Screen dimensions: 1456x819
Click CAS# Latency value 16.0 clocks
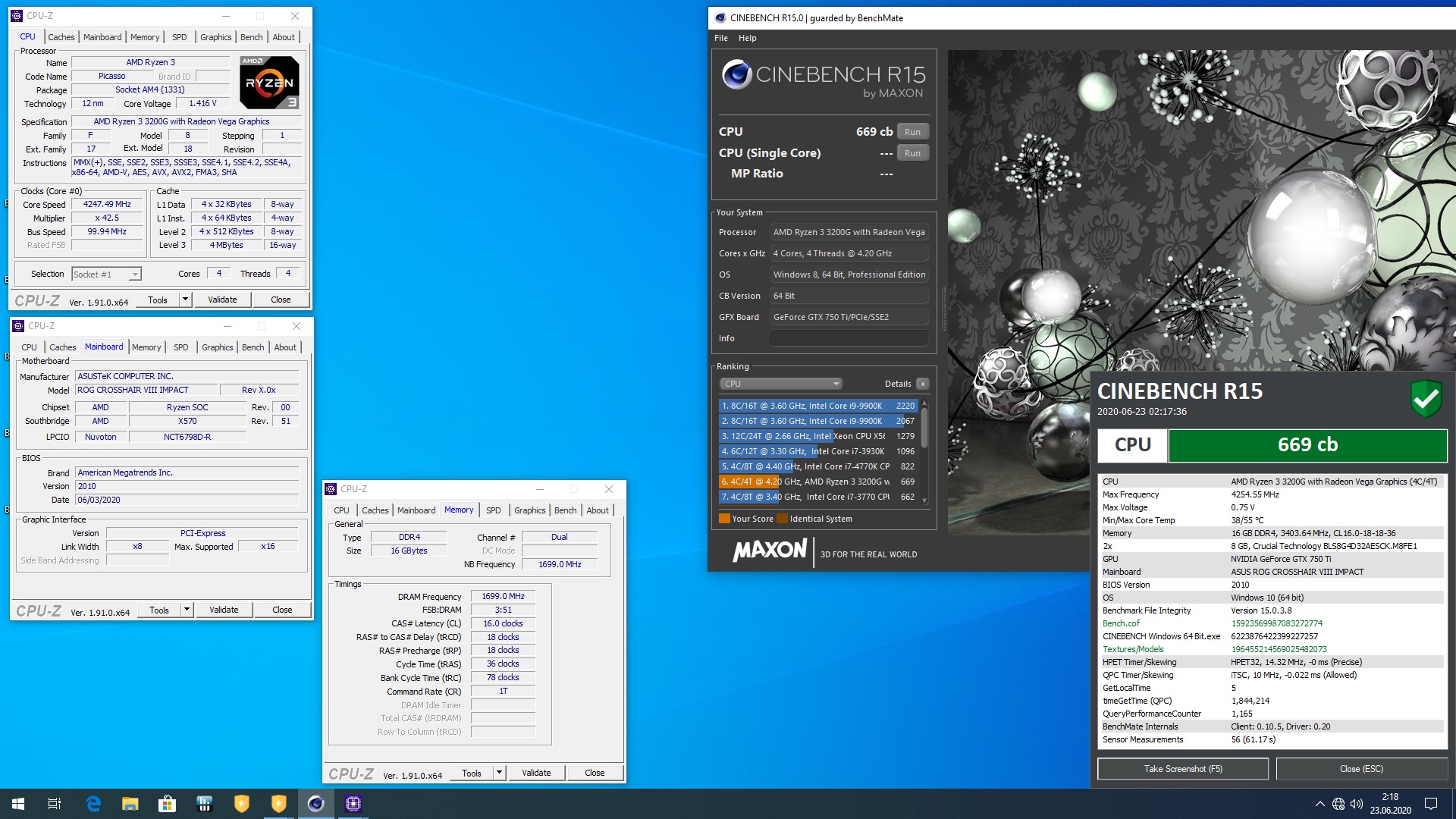coord(503,623)
